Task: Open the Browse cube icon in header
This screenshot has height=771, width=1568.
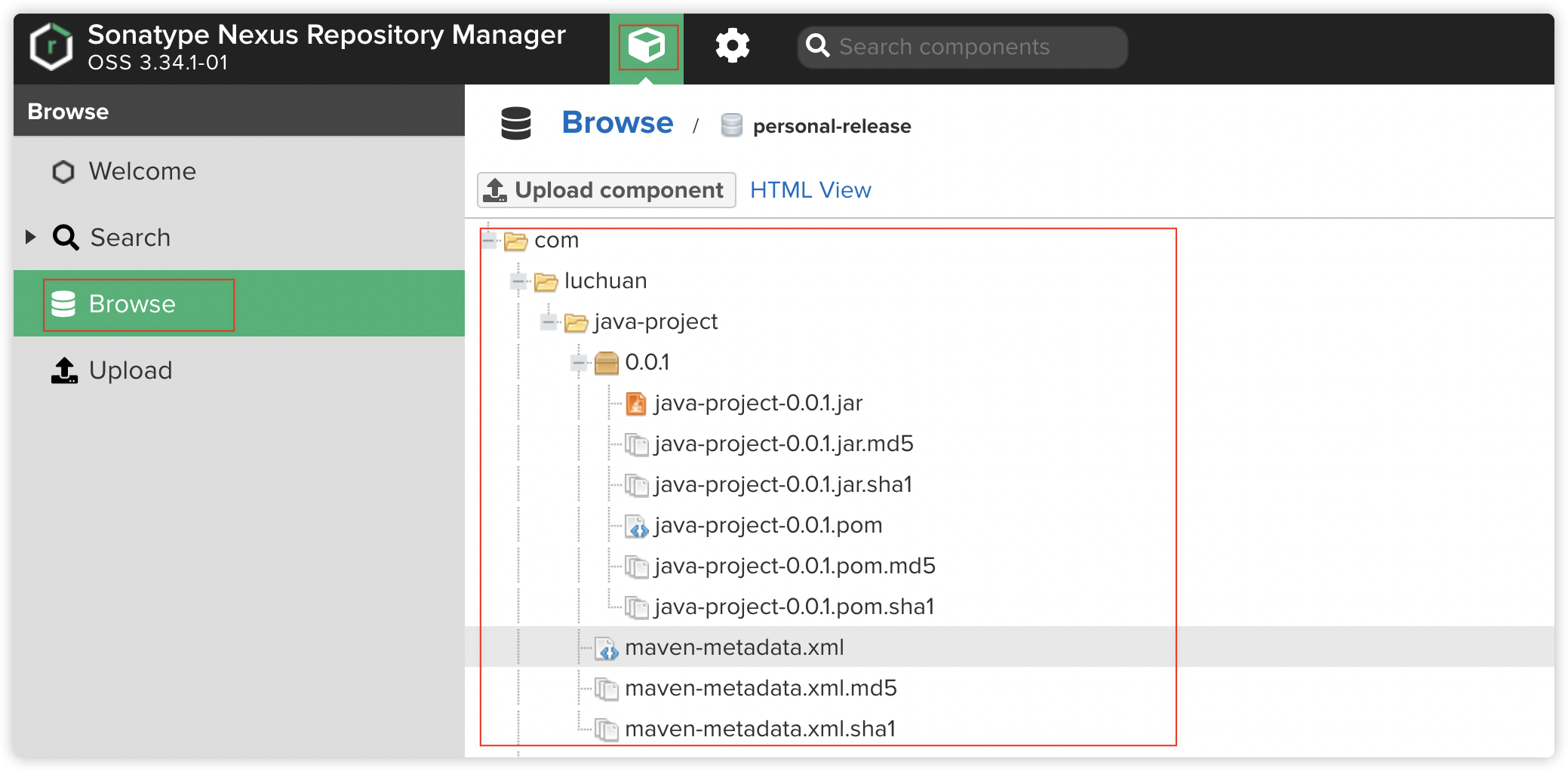Action: click(647, 47)
